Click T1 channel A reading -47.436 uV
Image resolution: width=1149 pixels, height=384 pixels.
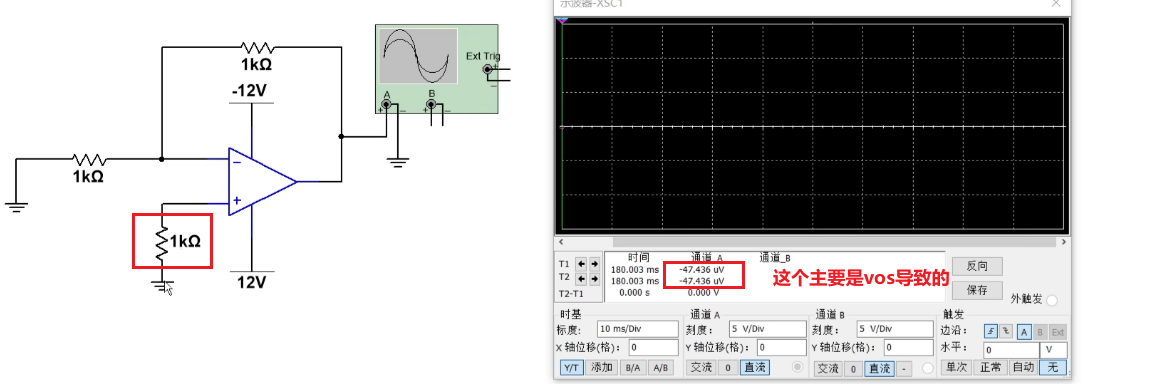pyautogui.click(x=701, y=270)
